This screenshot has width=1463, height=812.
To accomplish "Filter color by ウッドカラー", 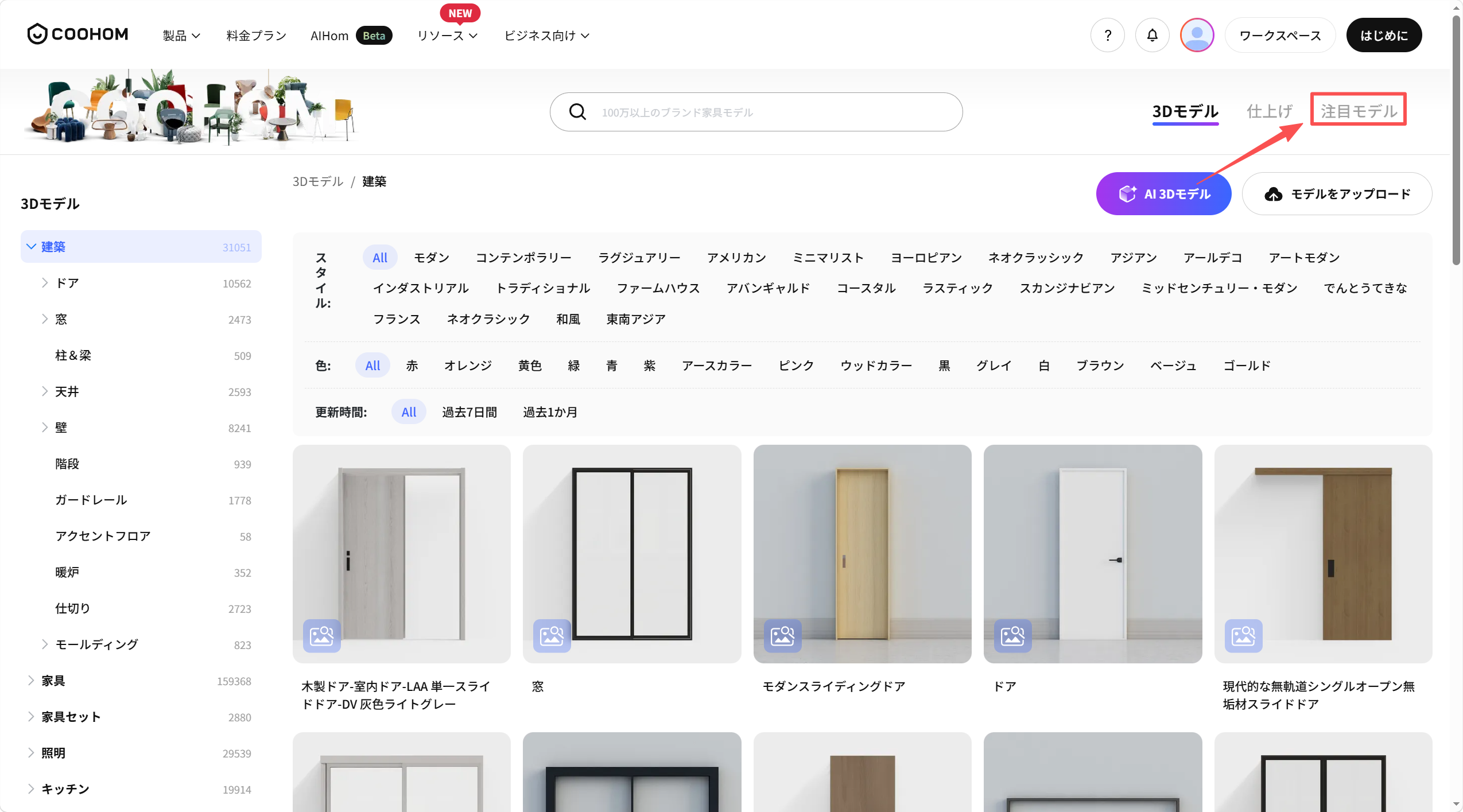I will (x=876, y=366).
